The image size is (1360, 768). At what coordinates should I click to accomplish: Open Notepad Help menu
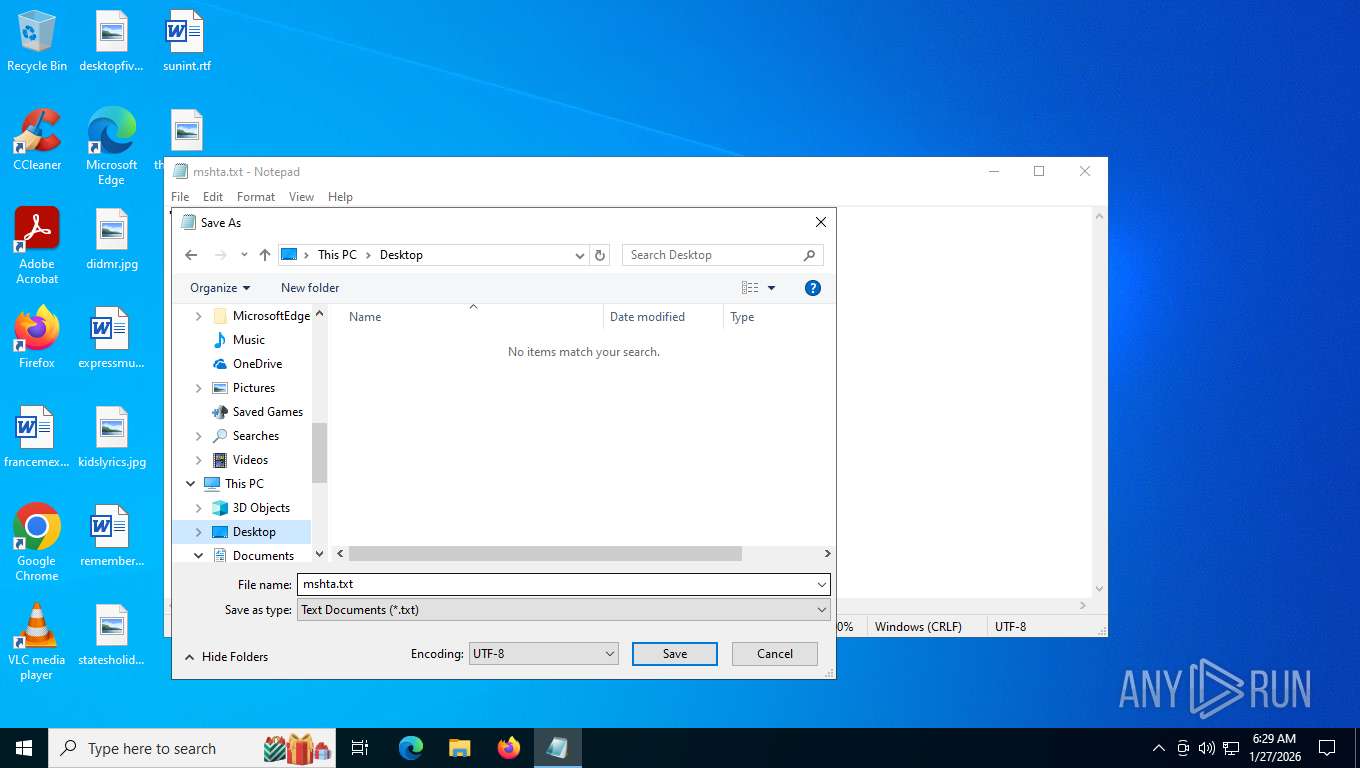pyautogui.click(x=340, y=197)
